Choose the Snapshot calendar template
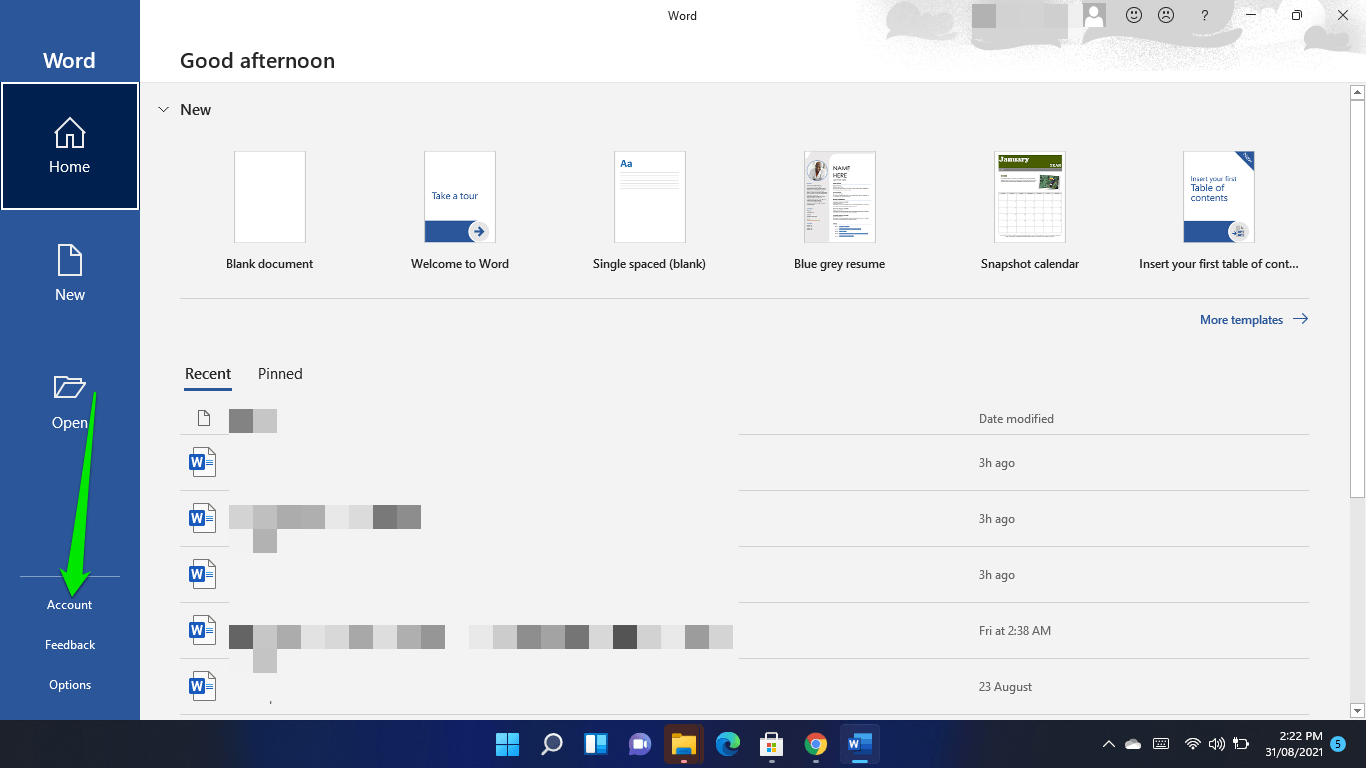The image size is (1366, 768). (1030, 197)
